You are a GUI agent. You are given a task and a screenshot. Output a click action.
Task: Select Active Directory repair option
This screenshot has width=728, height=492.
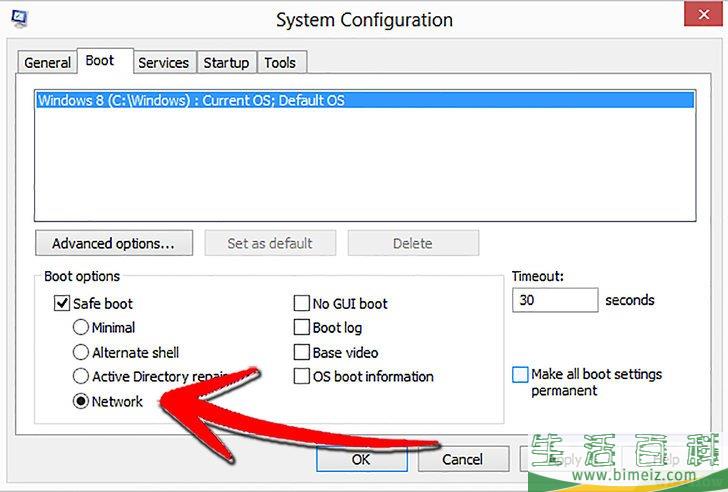pos(81,376)
